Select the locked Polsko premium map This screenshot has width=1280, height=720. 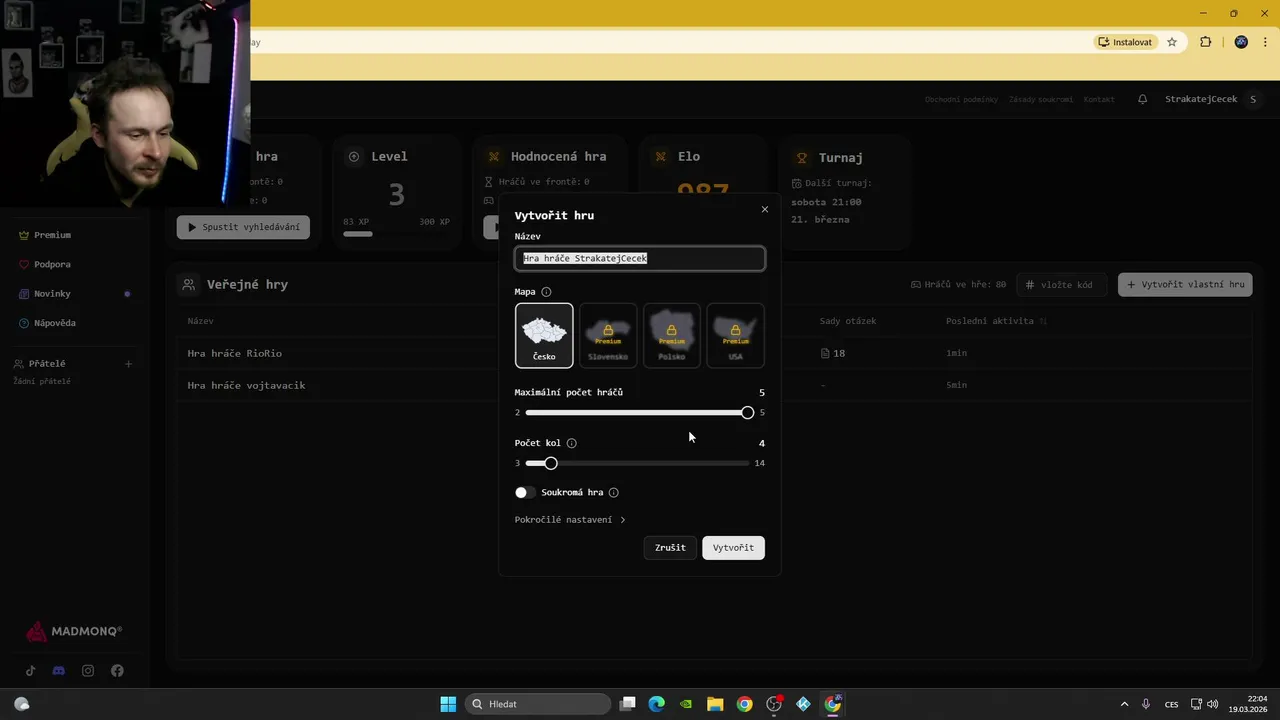click(672, 336)
